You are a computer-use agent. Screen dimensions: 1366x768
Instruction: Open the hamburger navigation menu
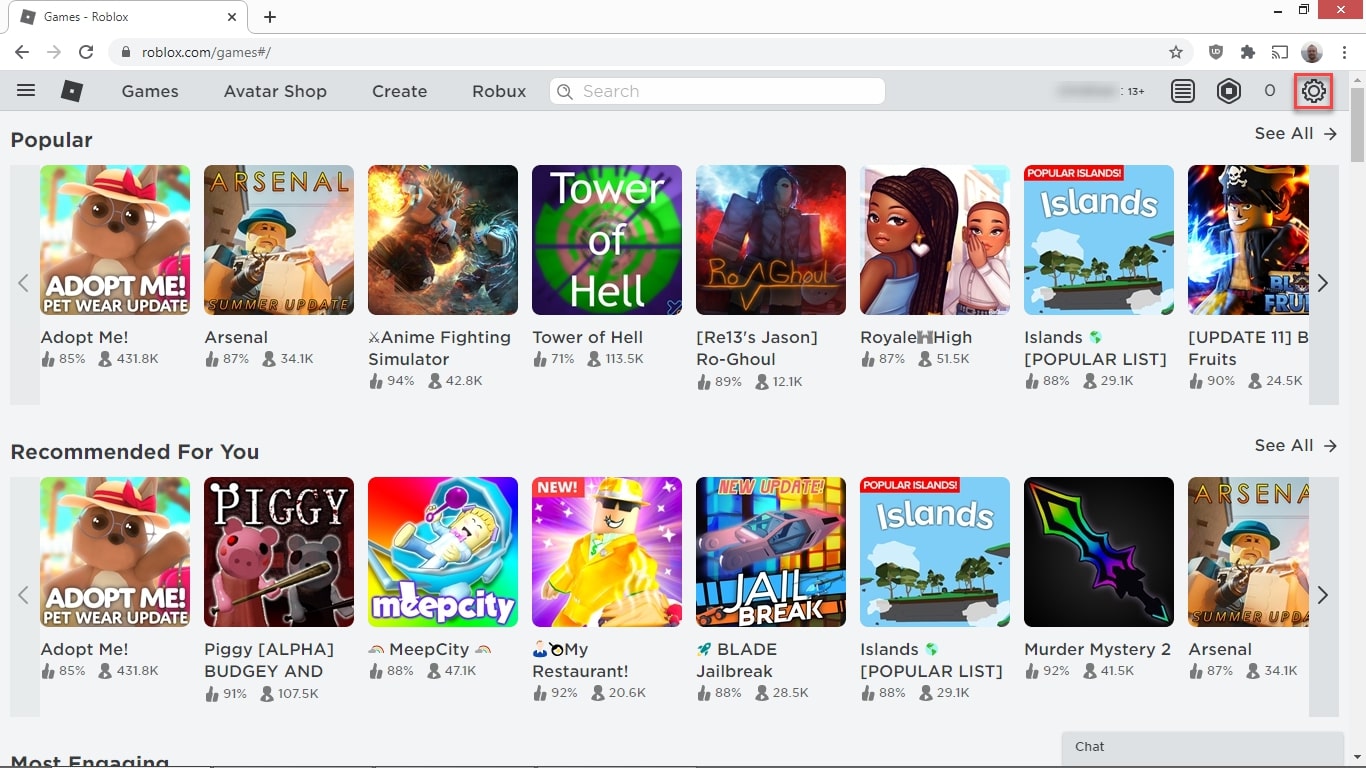click(x=26, y=91)
